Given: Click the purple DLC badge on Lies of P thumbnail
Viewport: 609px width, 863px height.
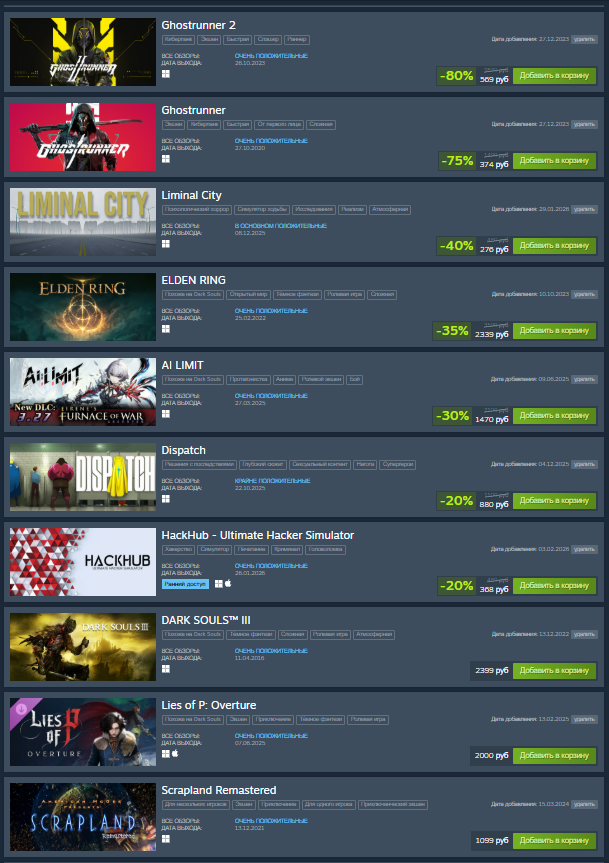Looking at the screenshot, I should tap(21, 708).
